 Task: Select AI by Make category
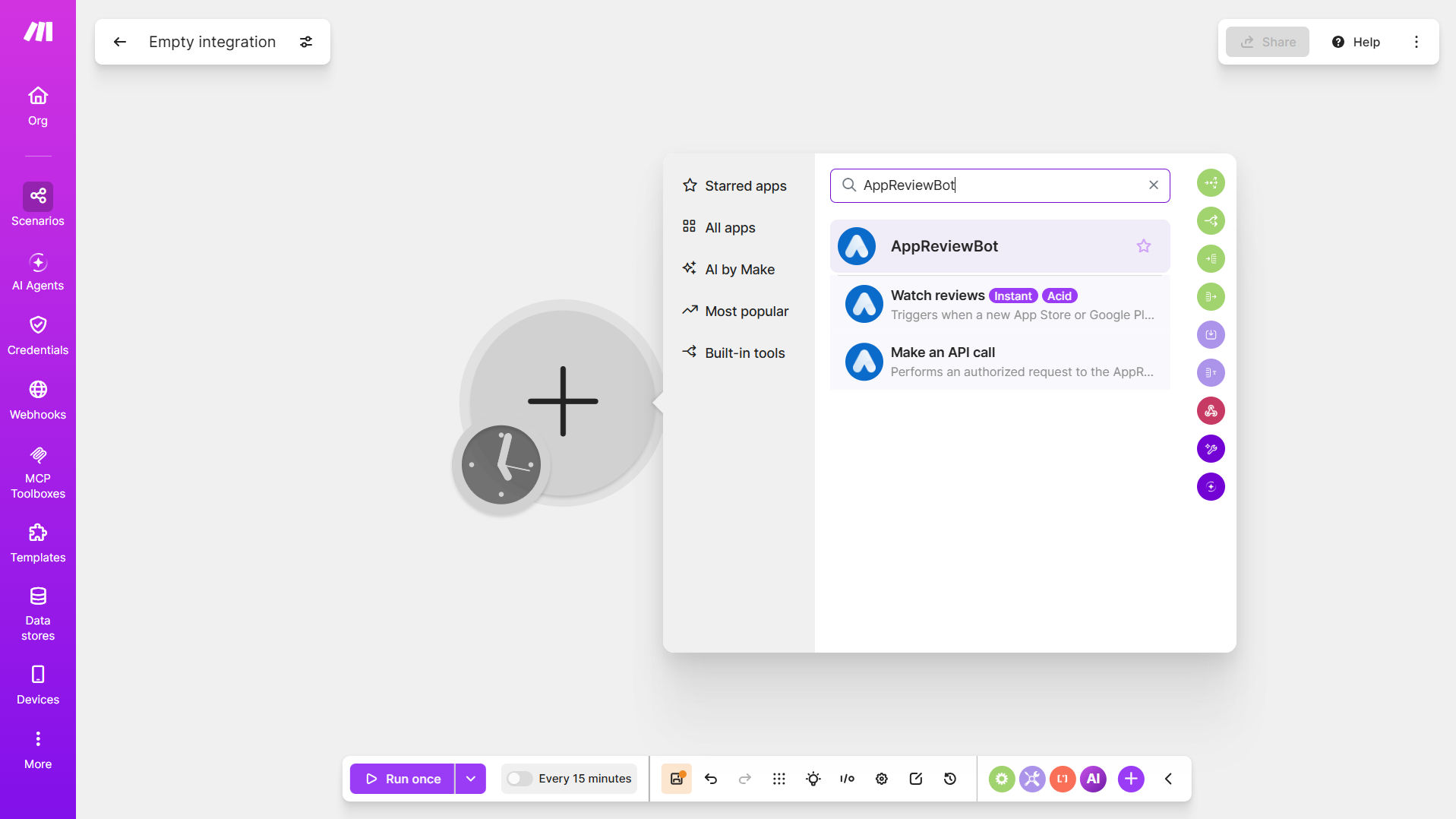[x=728, y=269]
